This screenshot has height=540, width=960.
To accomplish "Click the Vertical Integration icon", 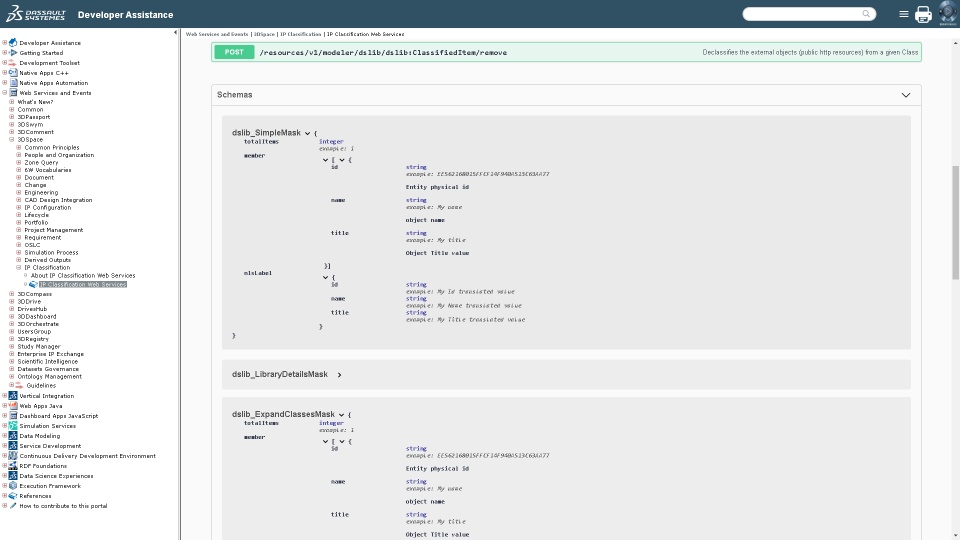I will pos(13,396).
